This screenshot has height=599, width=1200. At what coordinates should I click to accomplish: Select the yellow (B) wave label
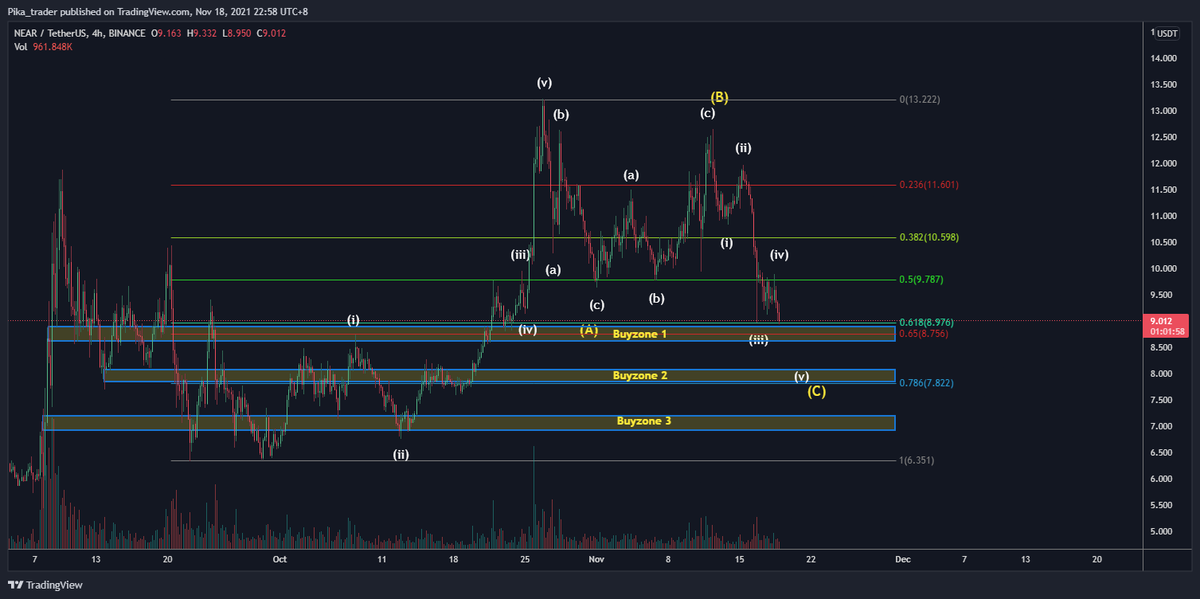click(x=719, y=97)
